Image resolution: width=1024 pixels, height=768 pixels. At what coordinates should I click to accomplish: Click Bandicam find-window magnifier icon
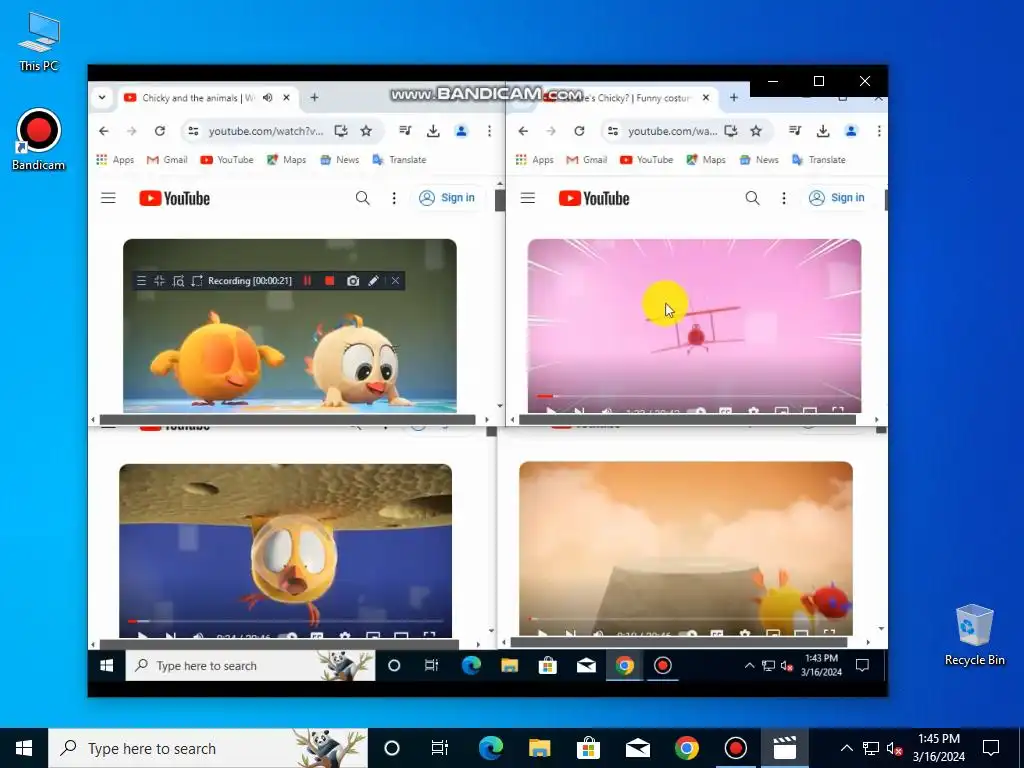(x=178, y=281)
